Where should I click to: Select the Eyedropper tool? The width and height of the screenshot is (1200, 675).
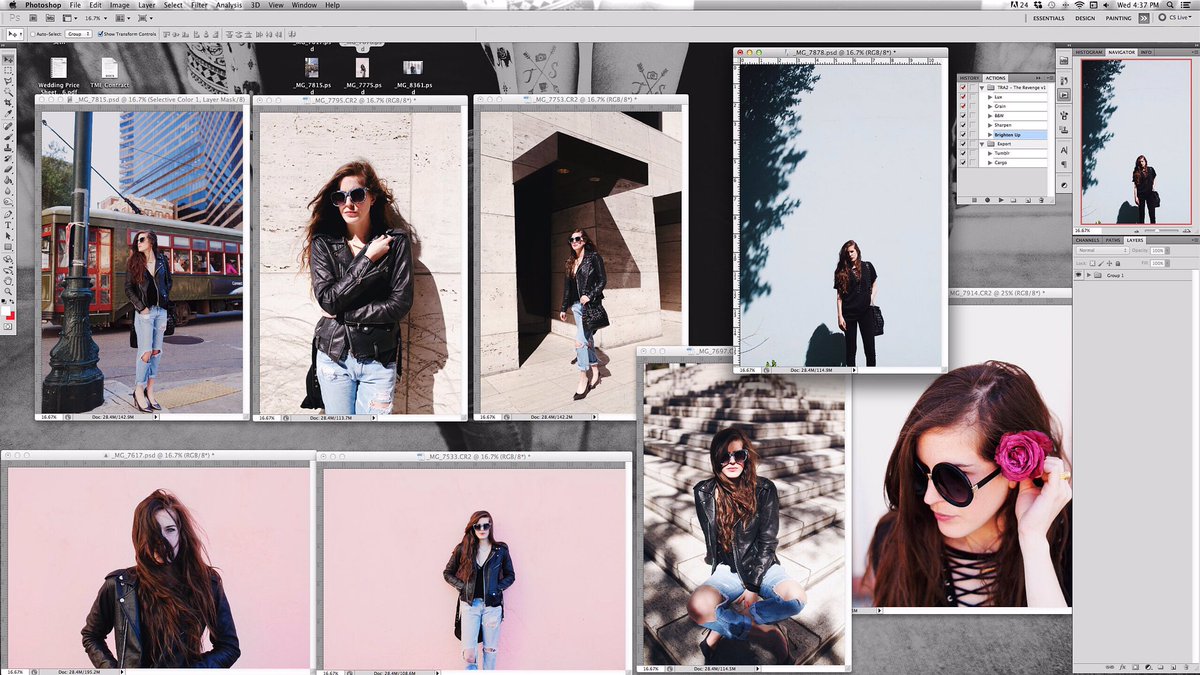pyautogui.click(x=8, y=112)
